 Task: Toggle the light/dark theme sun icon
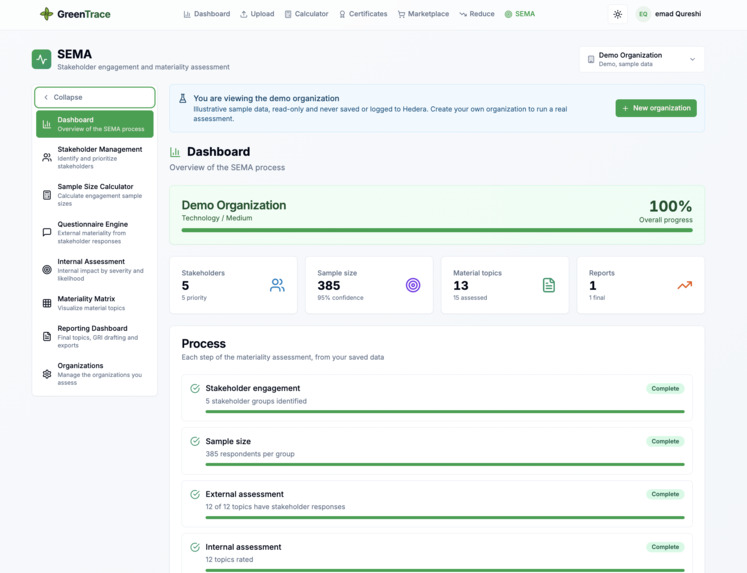617,14
